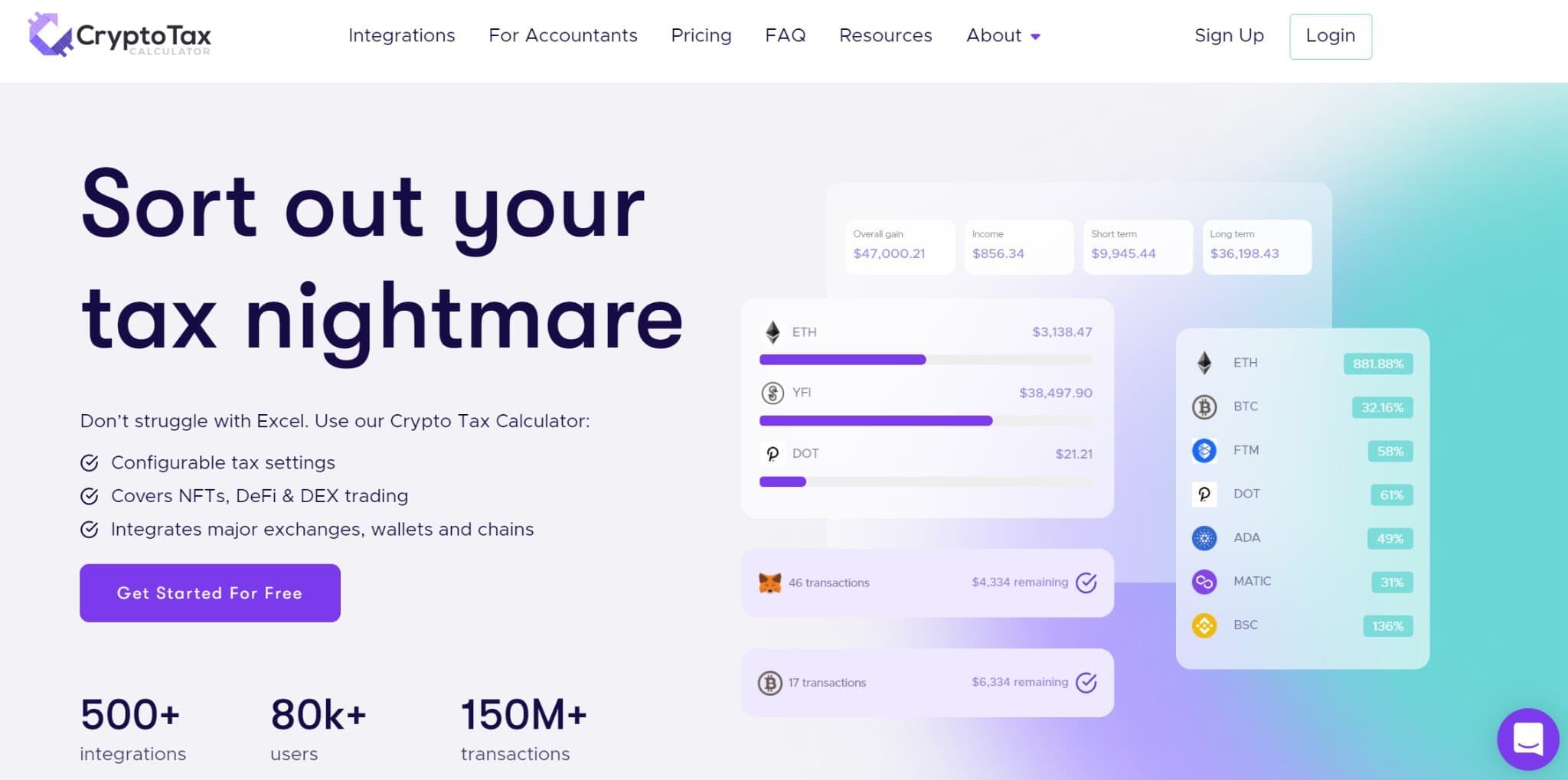Click the Bitcoin icon beside 17 transactions
This screenshot has height=780, width=1568.
[x=769, y=682]
